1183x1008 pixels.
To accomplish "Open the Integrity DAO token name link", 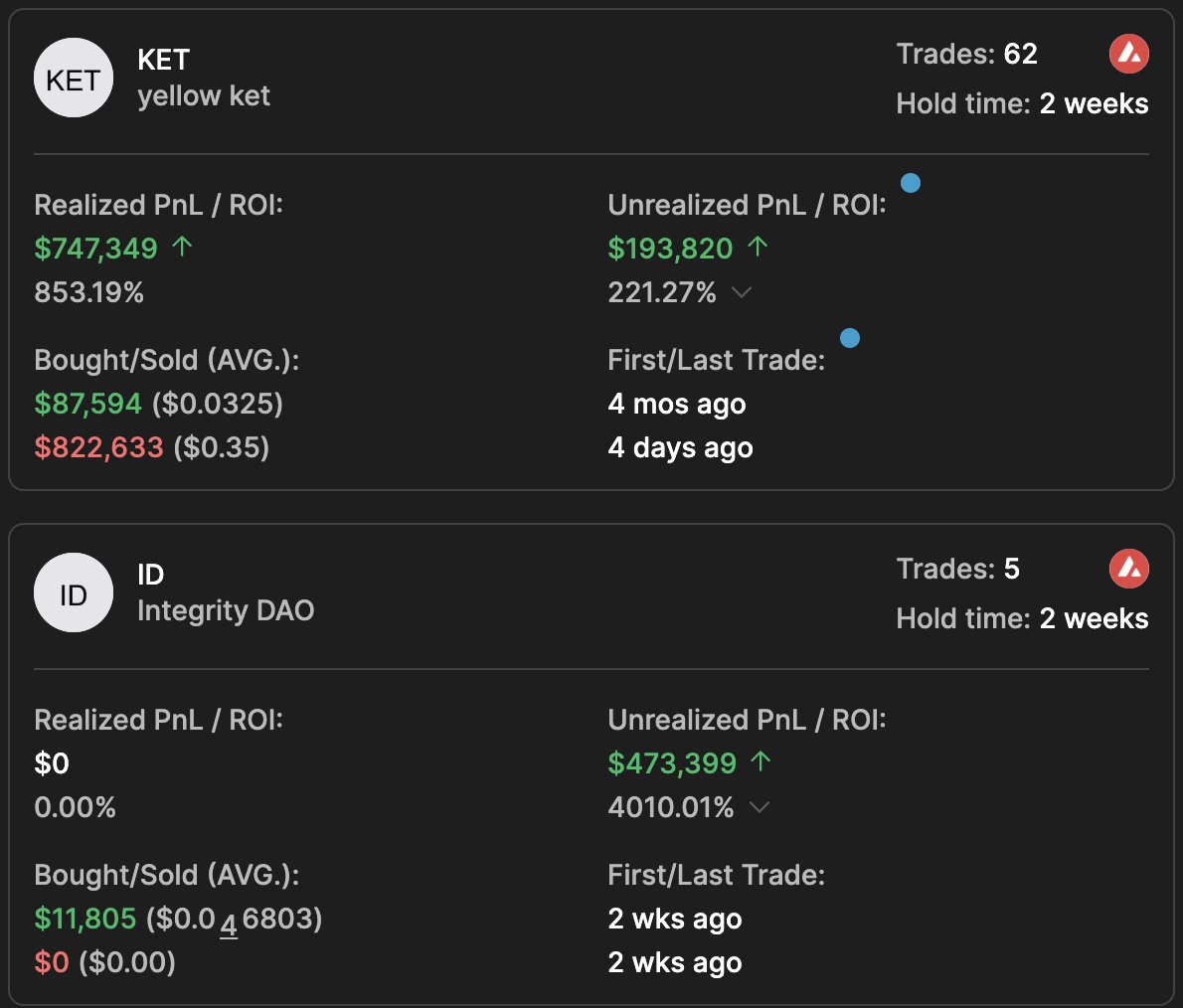I will pyautogui.click(x=226, y=610).
